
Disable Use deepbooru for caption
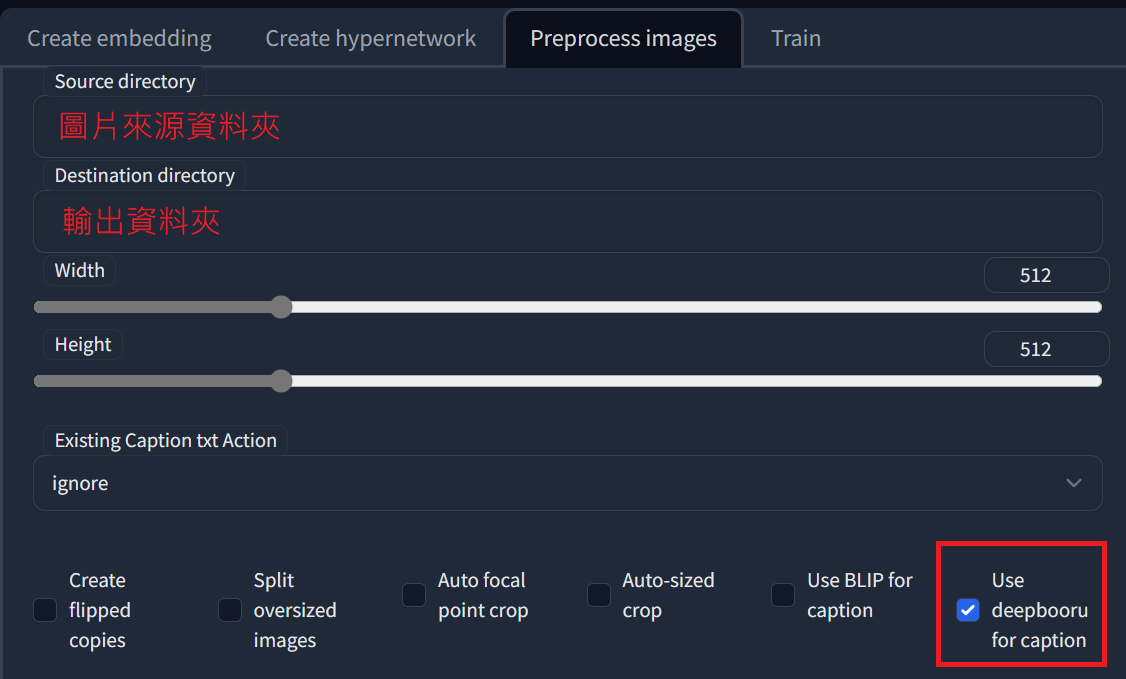967,609
